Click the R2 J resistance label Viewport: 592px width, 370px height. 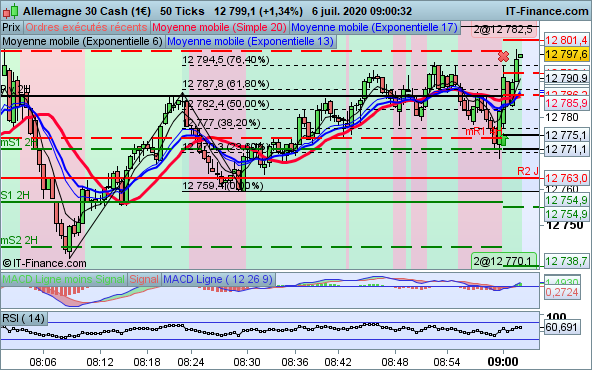pyautogui.click(x=528, y=171)
